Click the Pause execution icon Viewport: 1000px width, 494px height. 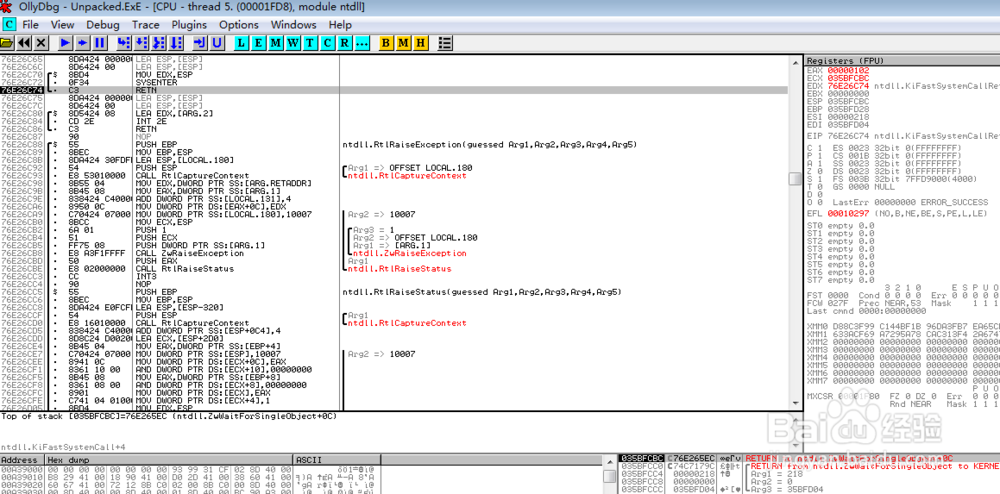[x=99, y=43]
